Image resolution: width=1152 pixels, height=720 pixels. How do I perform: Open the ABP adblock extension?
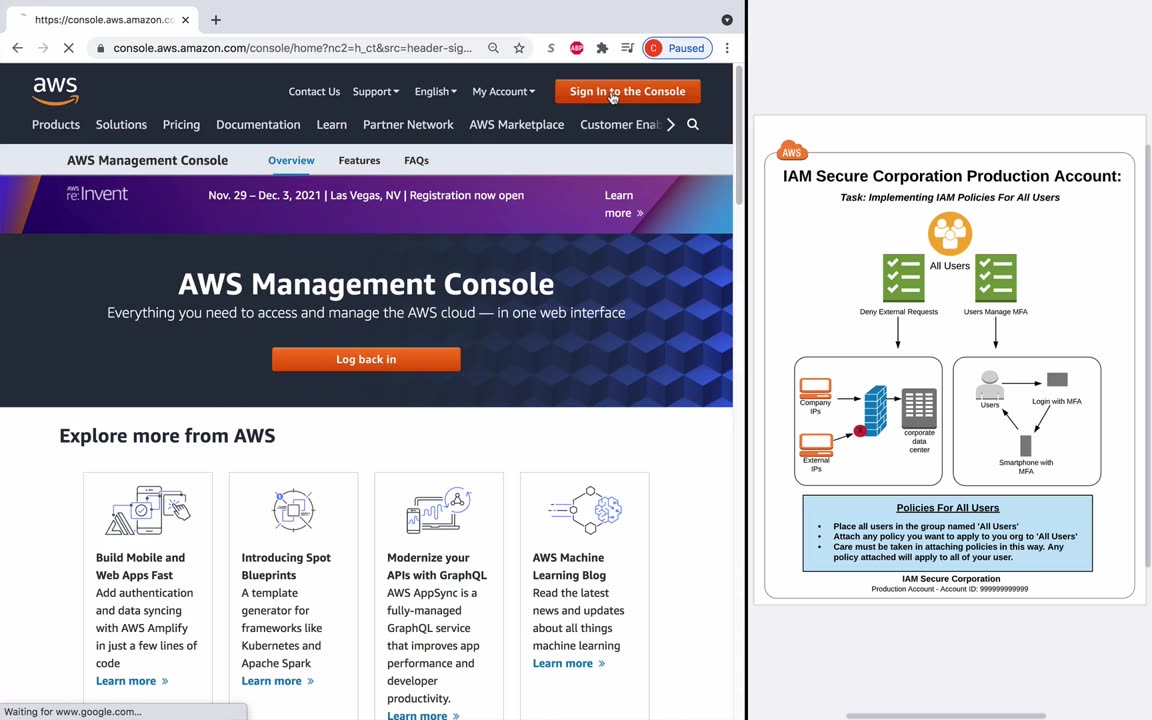coord(577,48)
